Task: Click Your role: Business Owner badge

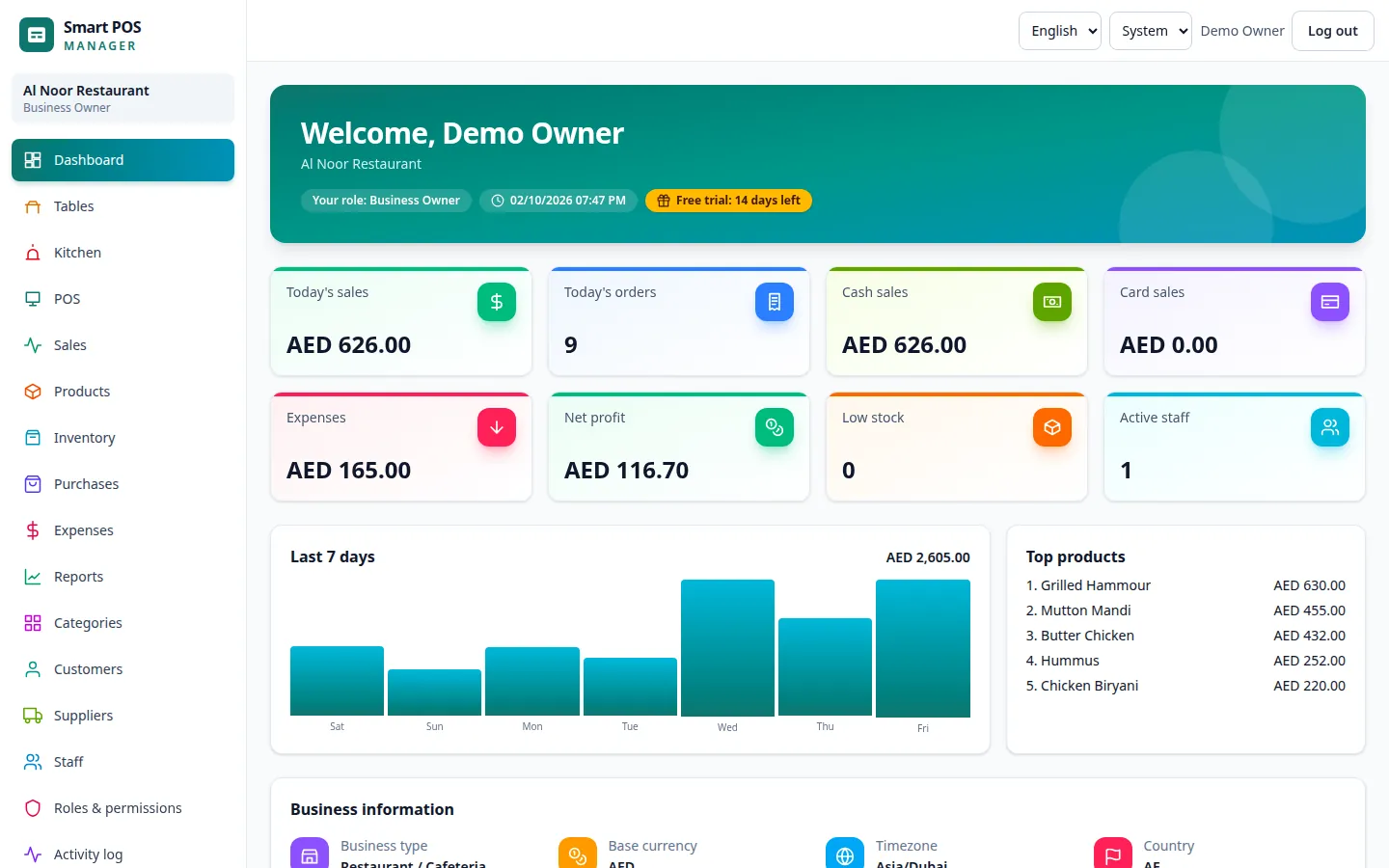Action: click(x=386, y=201)
